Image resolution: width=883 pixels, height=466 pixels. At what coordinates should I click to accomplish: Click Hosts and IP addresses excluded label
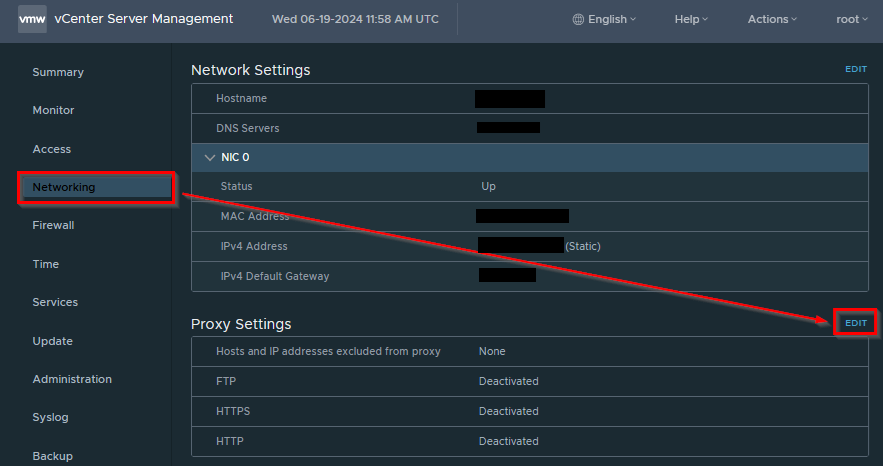(x=328, y=351)
